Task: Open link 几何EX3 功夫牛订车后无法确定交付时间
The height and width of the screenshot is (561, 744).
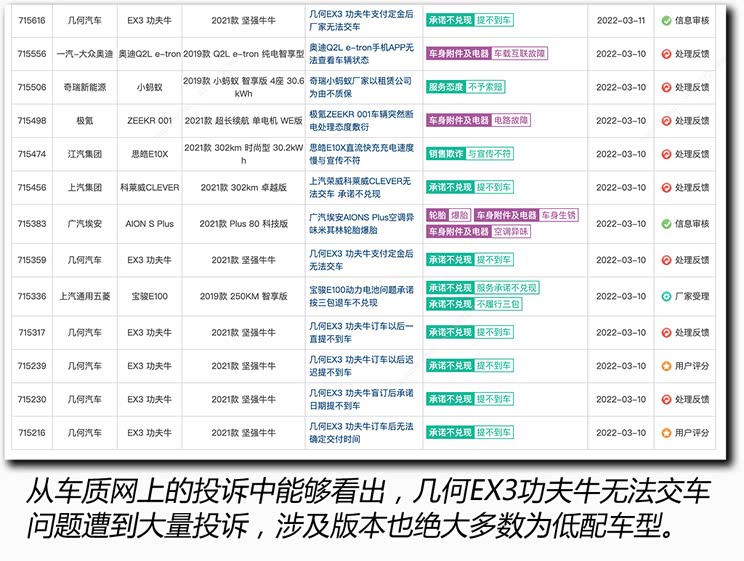Action: tap(361, 433)
